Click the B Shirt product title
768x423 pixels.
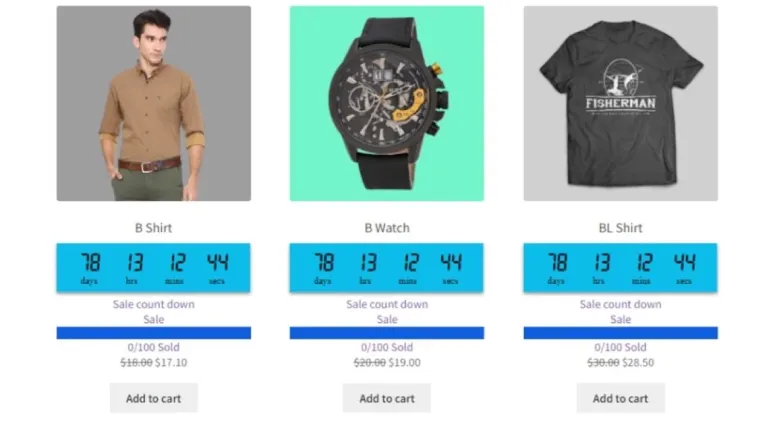(153, 228)
